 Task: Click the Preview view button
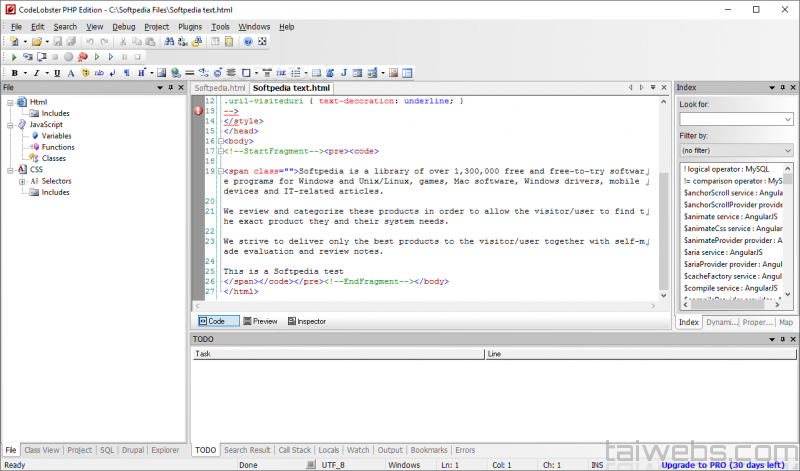(x=259, y=321)
